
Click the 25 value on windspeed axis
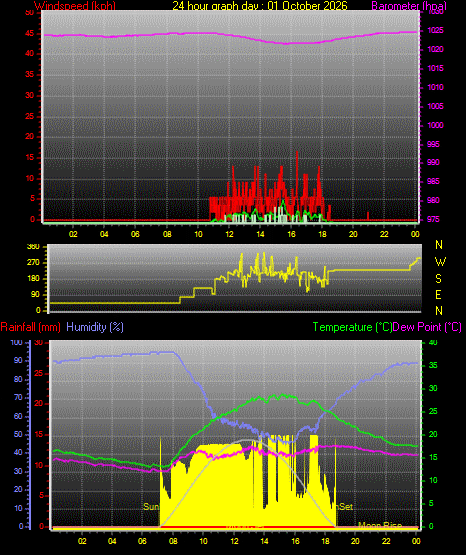(30, 116)
